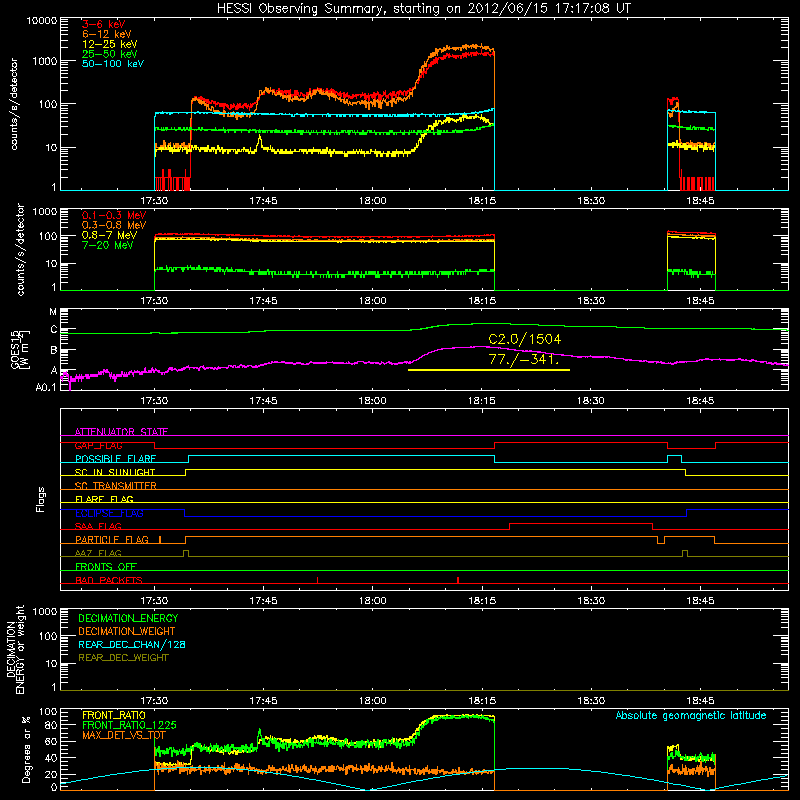Image resolution: width=800 pixels, height=800 pixels.
Task: Click the Flags panel axis label
Action: [40, 499]
